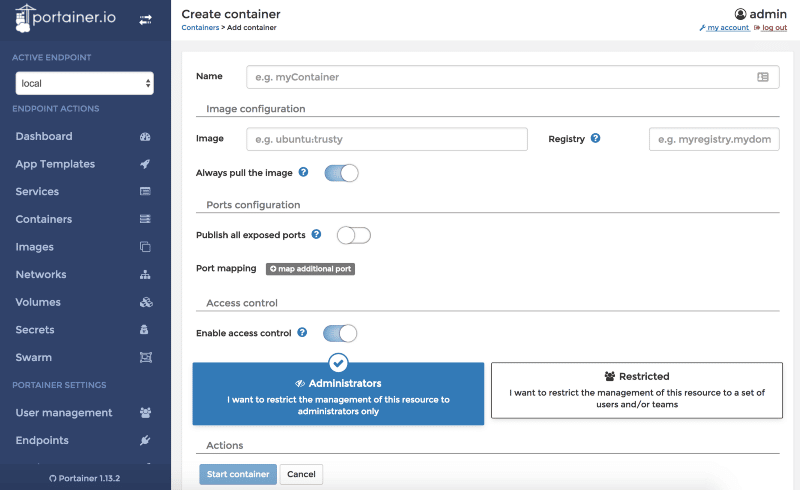Turn off Enable access control switch
The height and width of the screenshot is (490, 800).
tap(340, 333)
